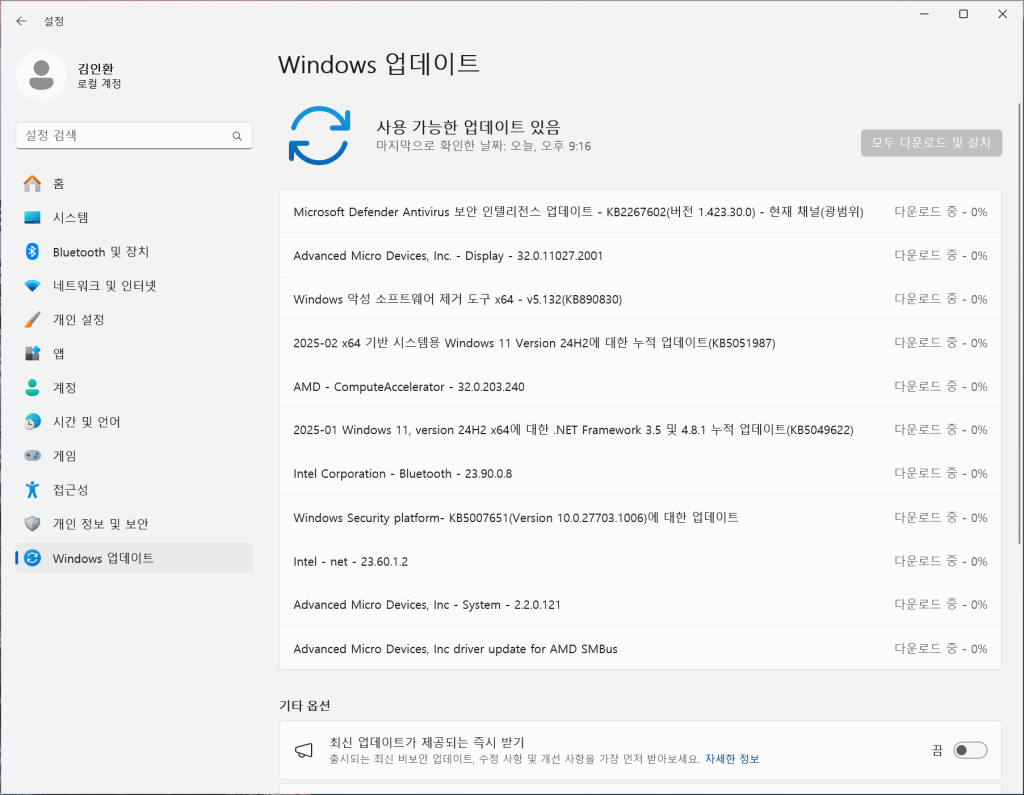Click 김인환 account name
Screen dimensions: 1024x795
(95, 68)
